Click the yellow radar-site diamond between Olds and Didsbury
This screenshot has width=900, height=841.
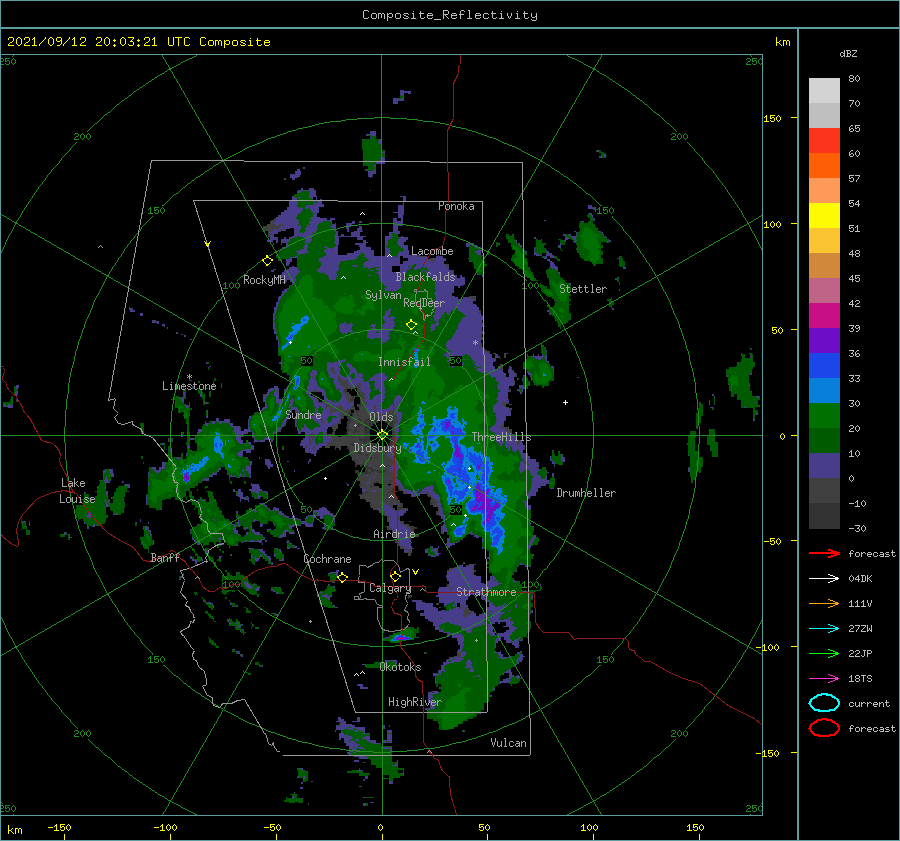tap(382, 435)
